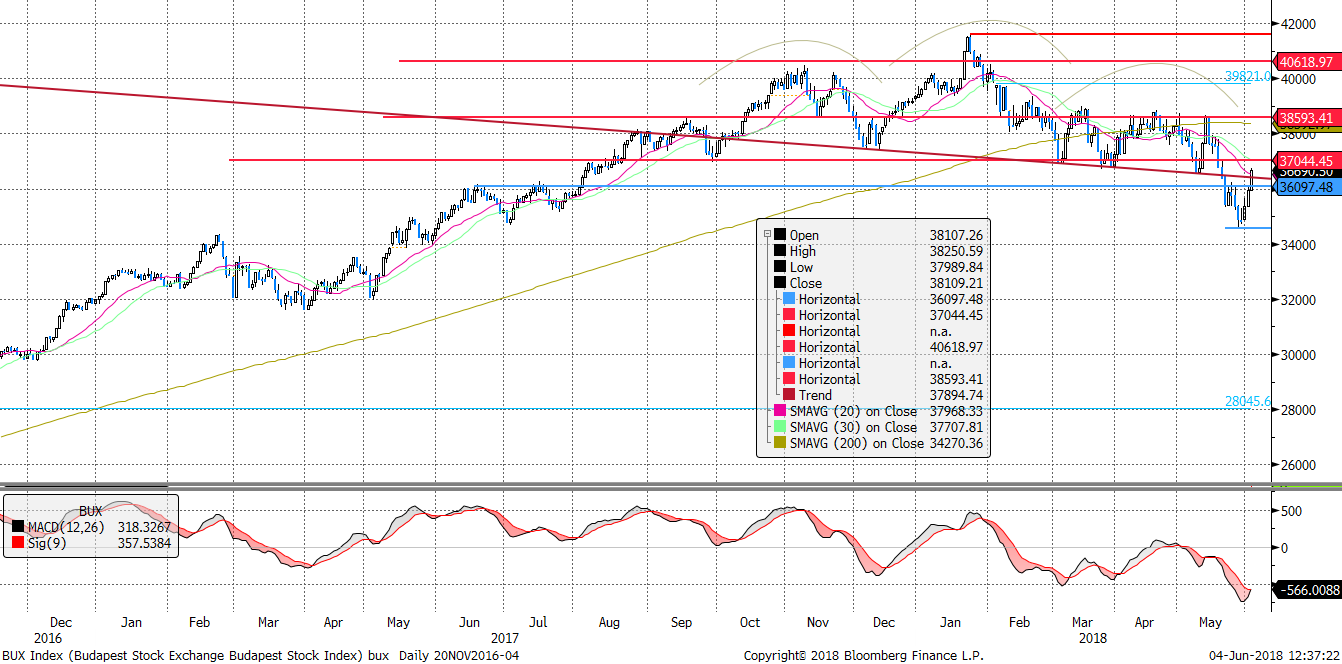1342x664 pixels.
Task: Click red 38593.41 price tag on axis
Action: pos(1306,118)
